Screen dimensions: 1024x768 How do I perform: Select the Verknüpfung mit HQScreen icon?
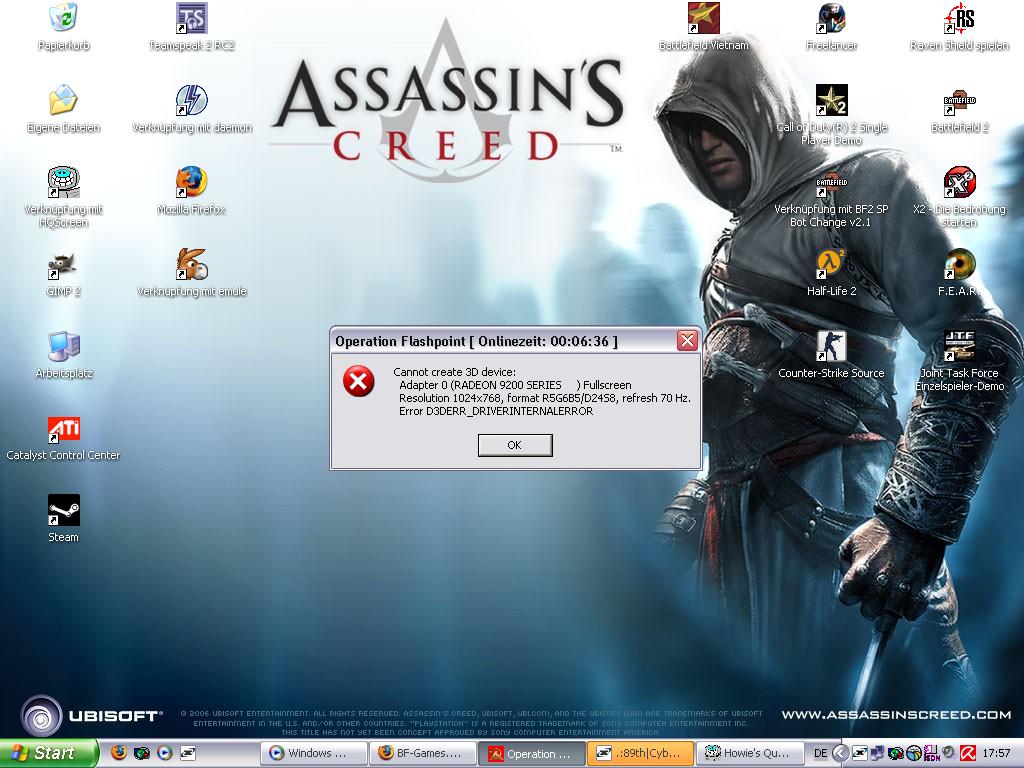(63, 196)
